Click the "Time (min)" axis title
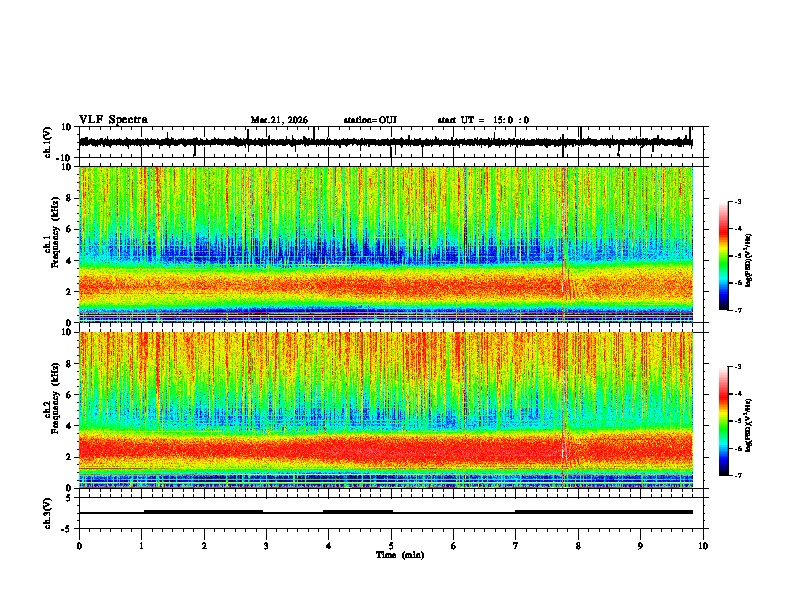This screenshot has height=612, width=792. 400,555
